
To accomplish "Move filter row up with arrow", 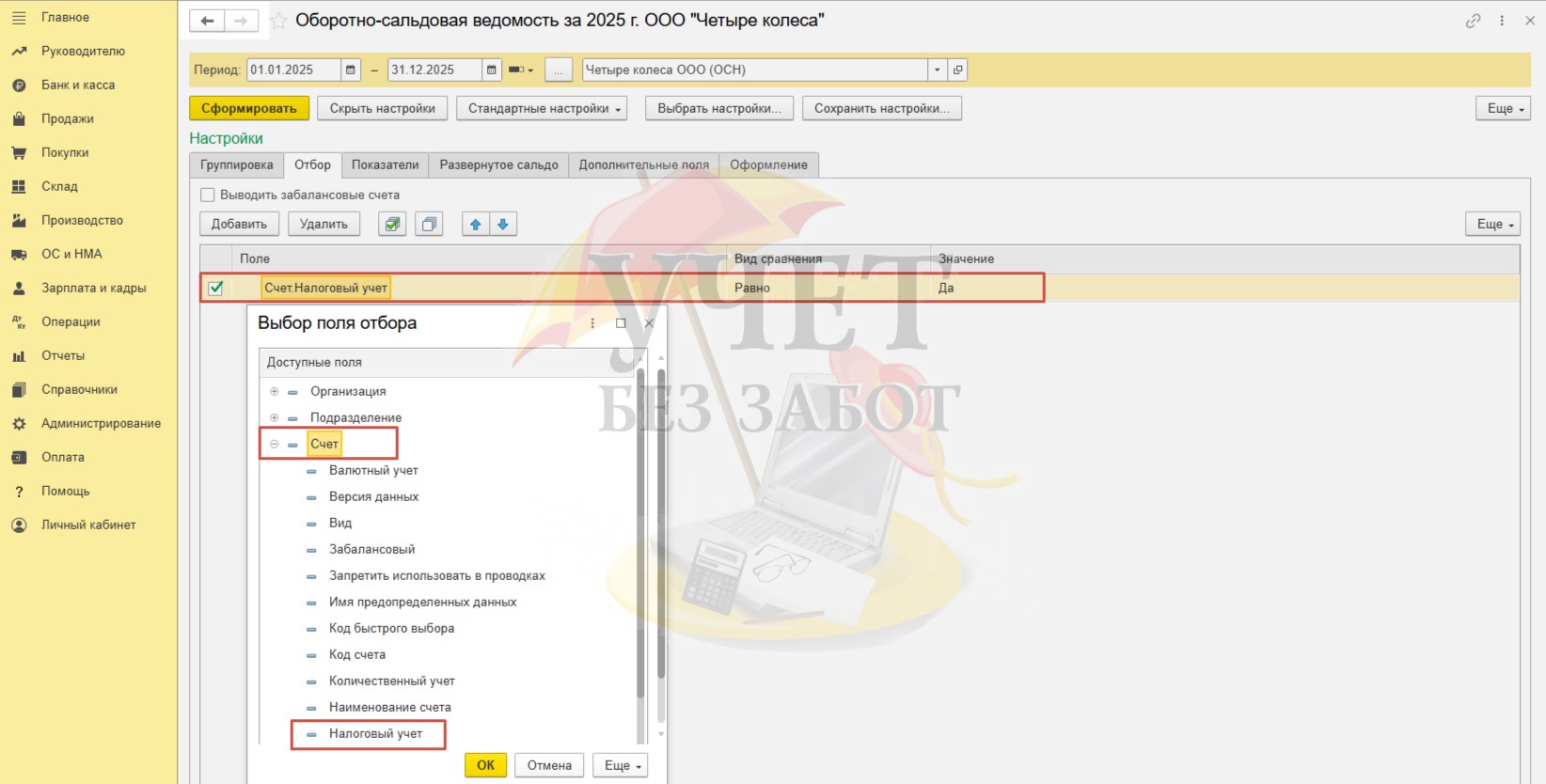I will tap(476, 224).
